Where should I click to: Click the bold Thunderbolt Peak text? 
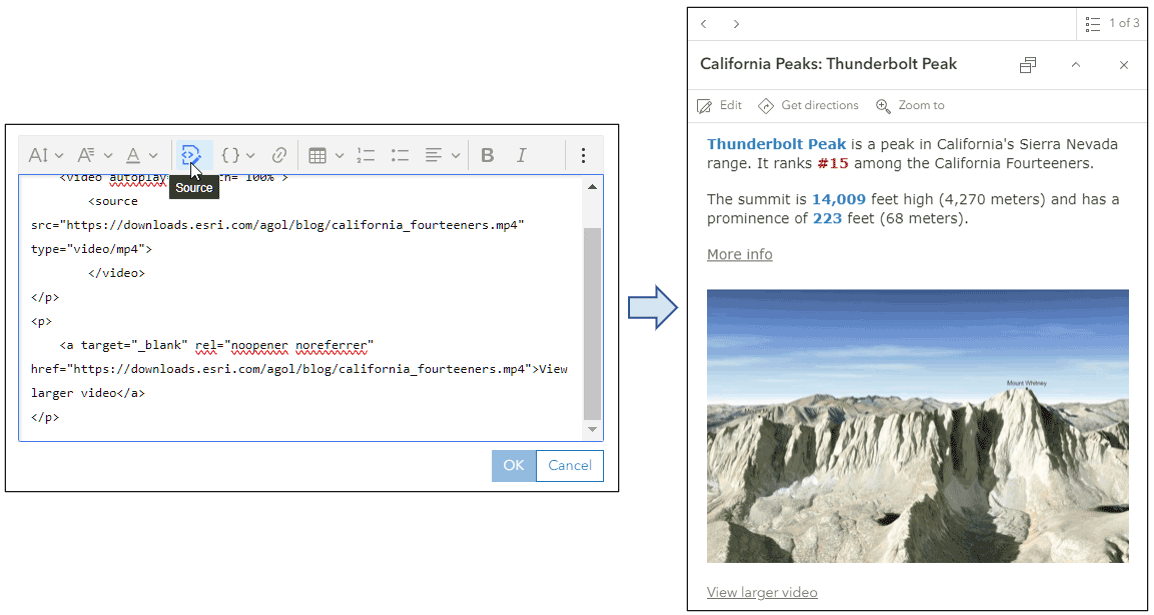[x=776, y=143]
